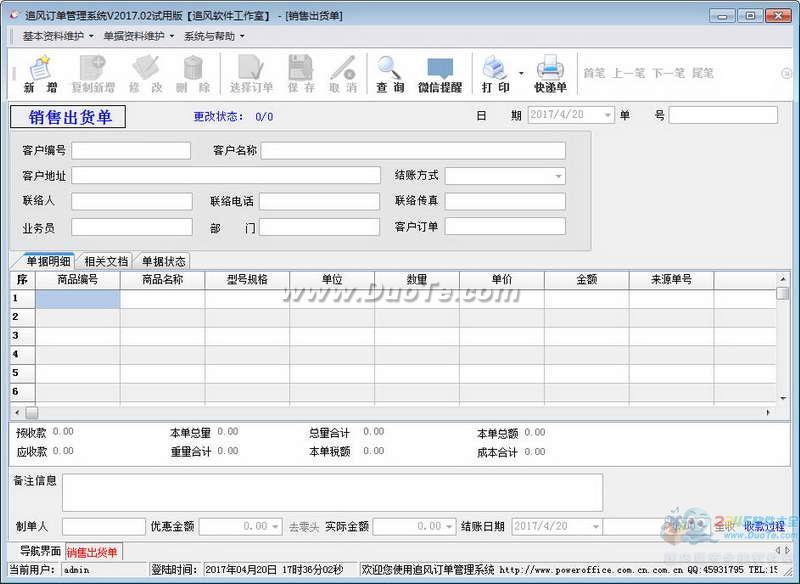Go to 下一笔 (next record)

[x=668, y=73]
